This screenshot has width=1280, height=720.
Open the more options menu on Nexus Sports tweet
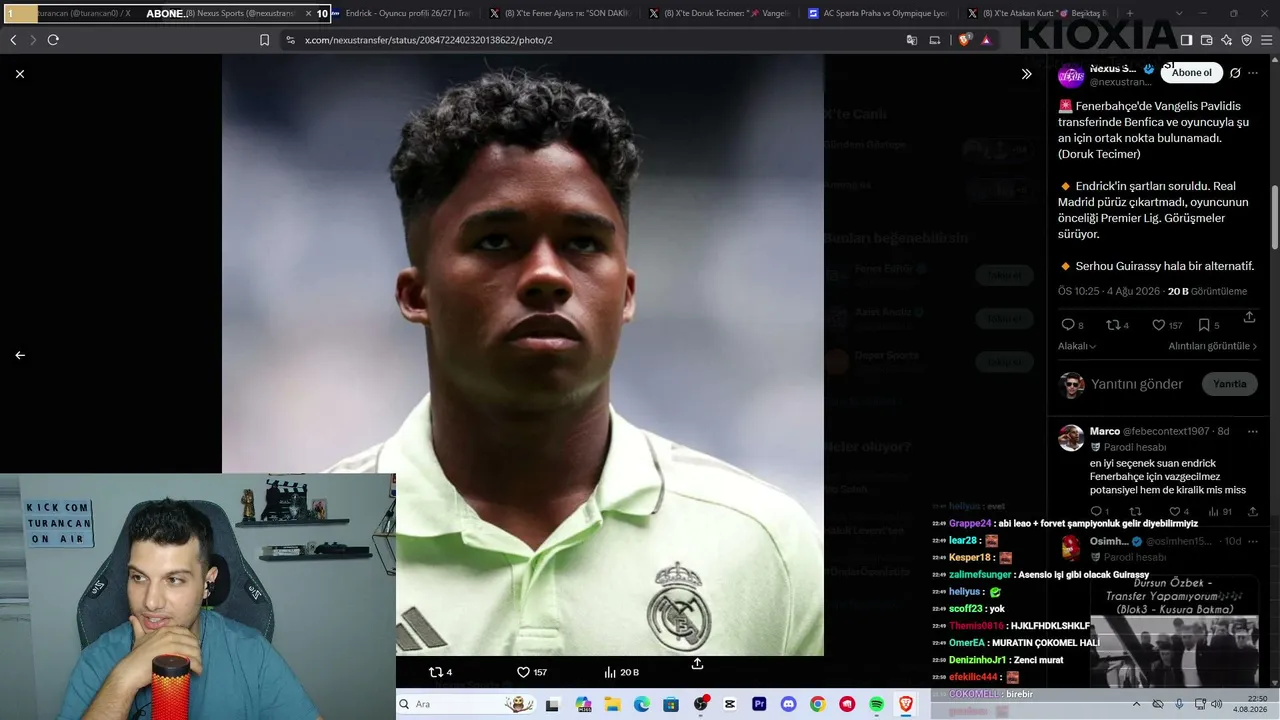pyautogui.click(x=1253, y=73)
